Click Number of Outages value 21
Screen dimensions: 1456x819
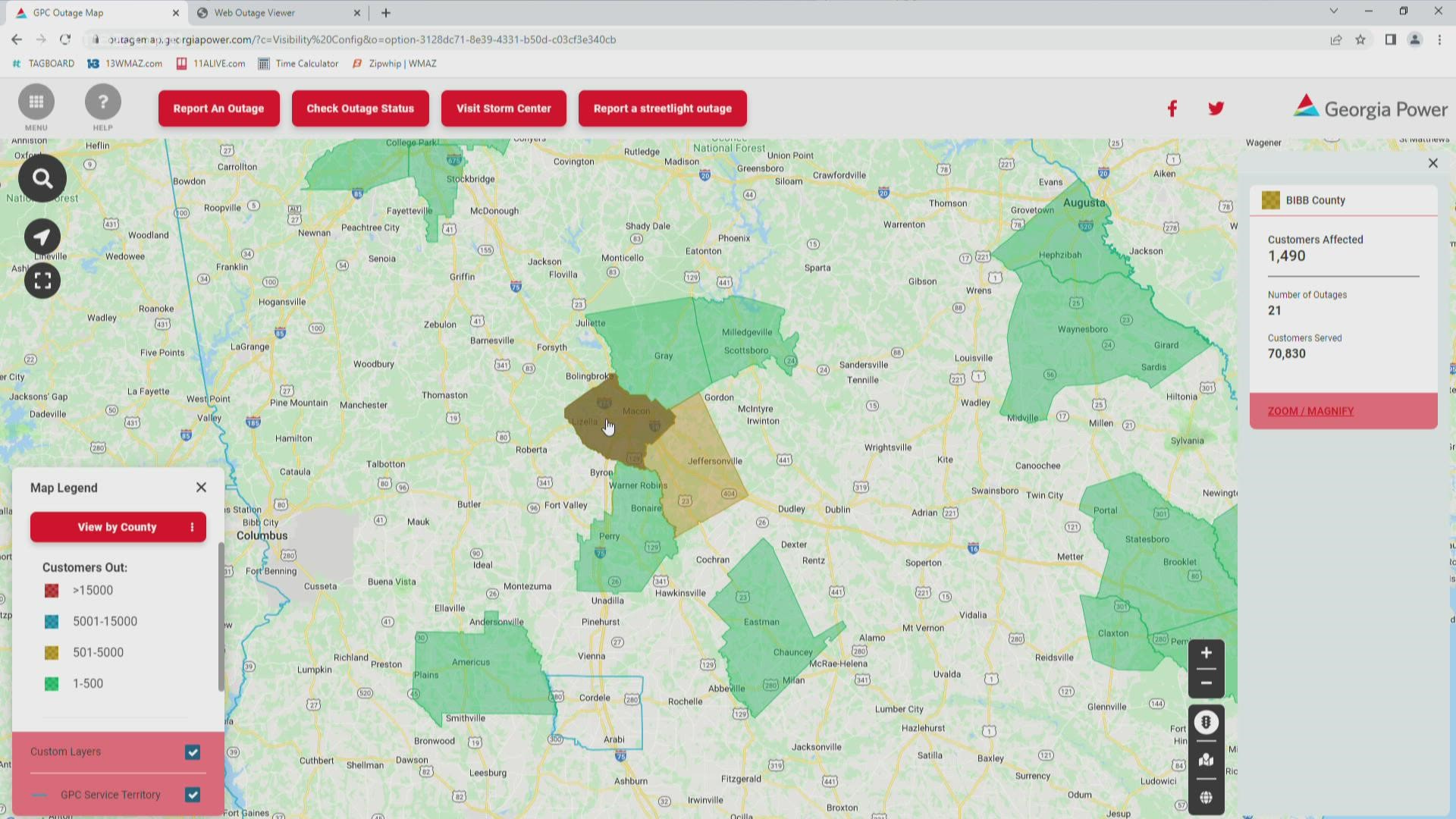[1274, 310]
